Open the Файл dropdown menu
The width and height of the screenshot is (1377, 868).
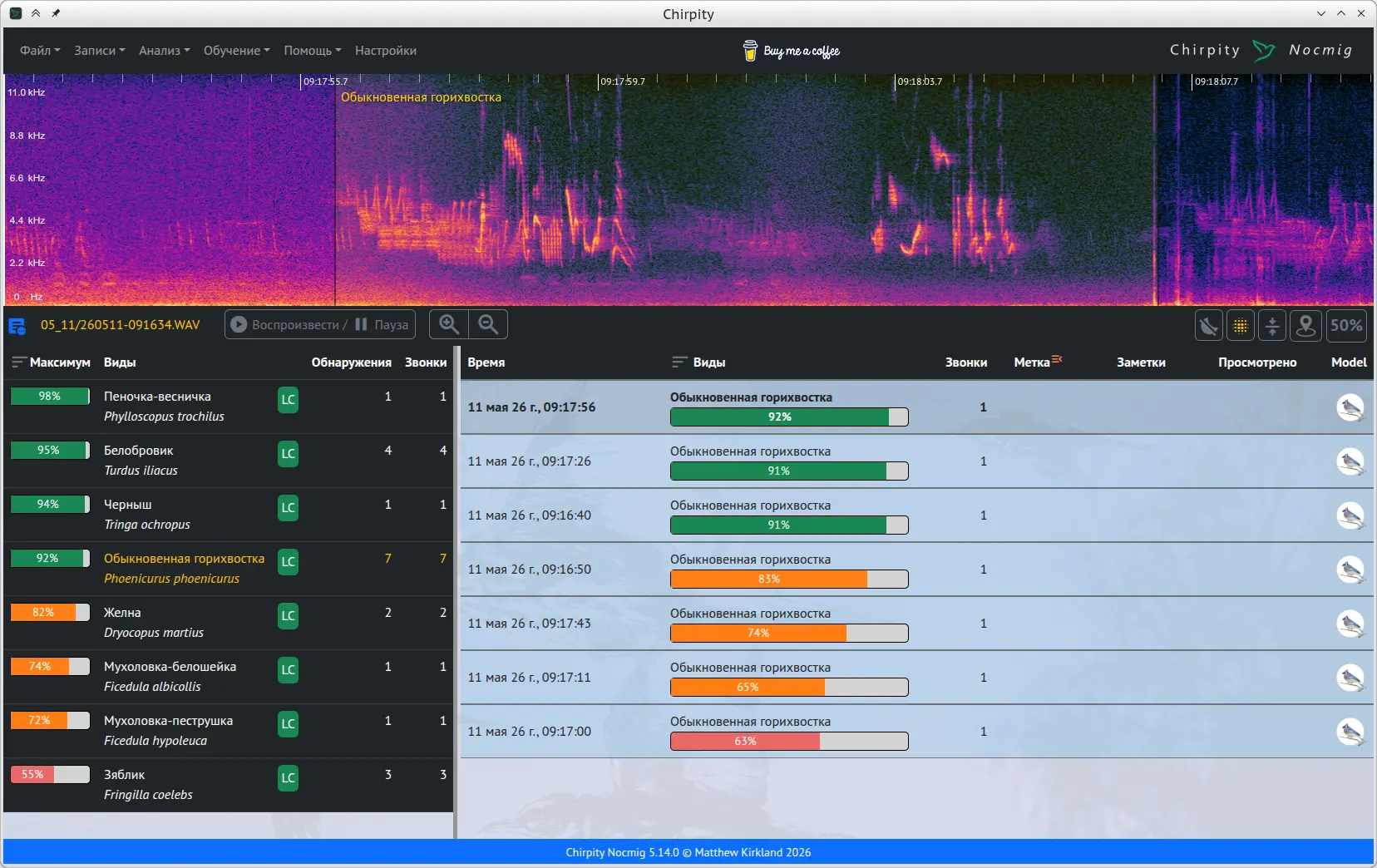40,51
